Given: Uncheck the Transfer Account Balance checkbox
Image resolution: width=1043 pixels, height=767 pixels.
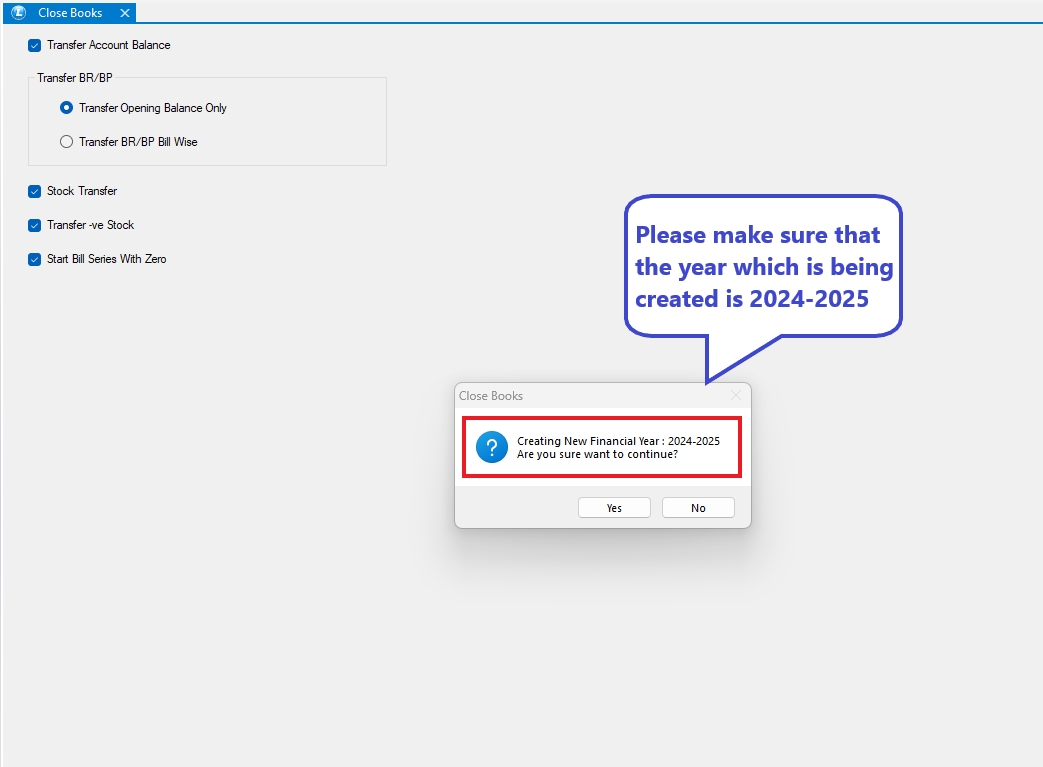Looking at the screenshot, I should click(35, 45).
